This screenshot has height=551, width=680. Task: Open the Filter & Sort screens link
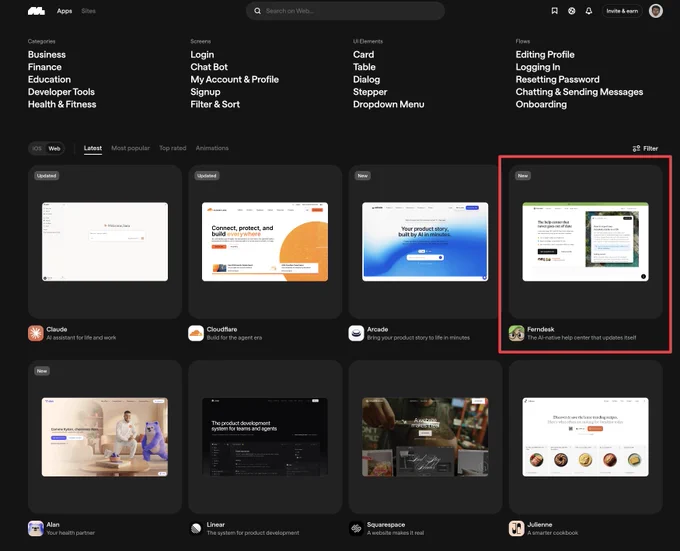215,104
